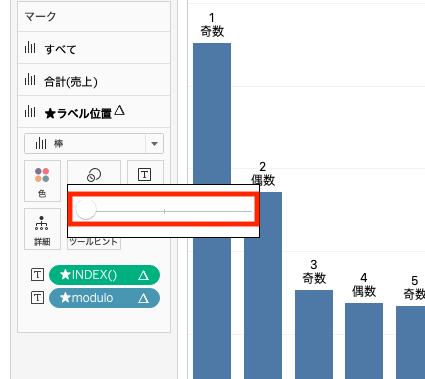This screenshot has width=425, height=379.
Task: Click the size slider midpoint tick
Action: click(164, 211)
